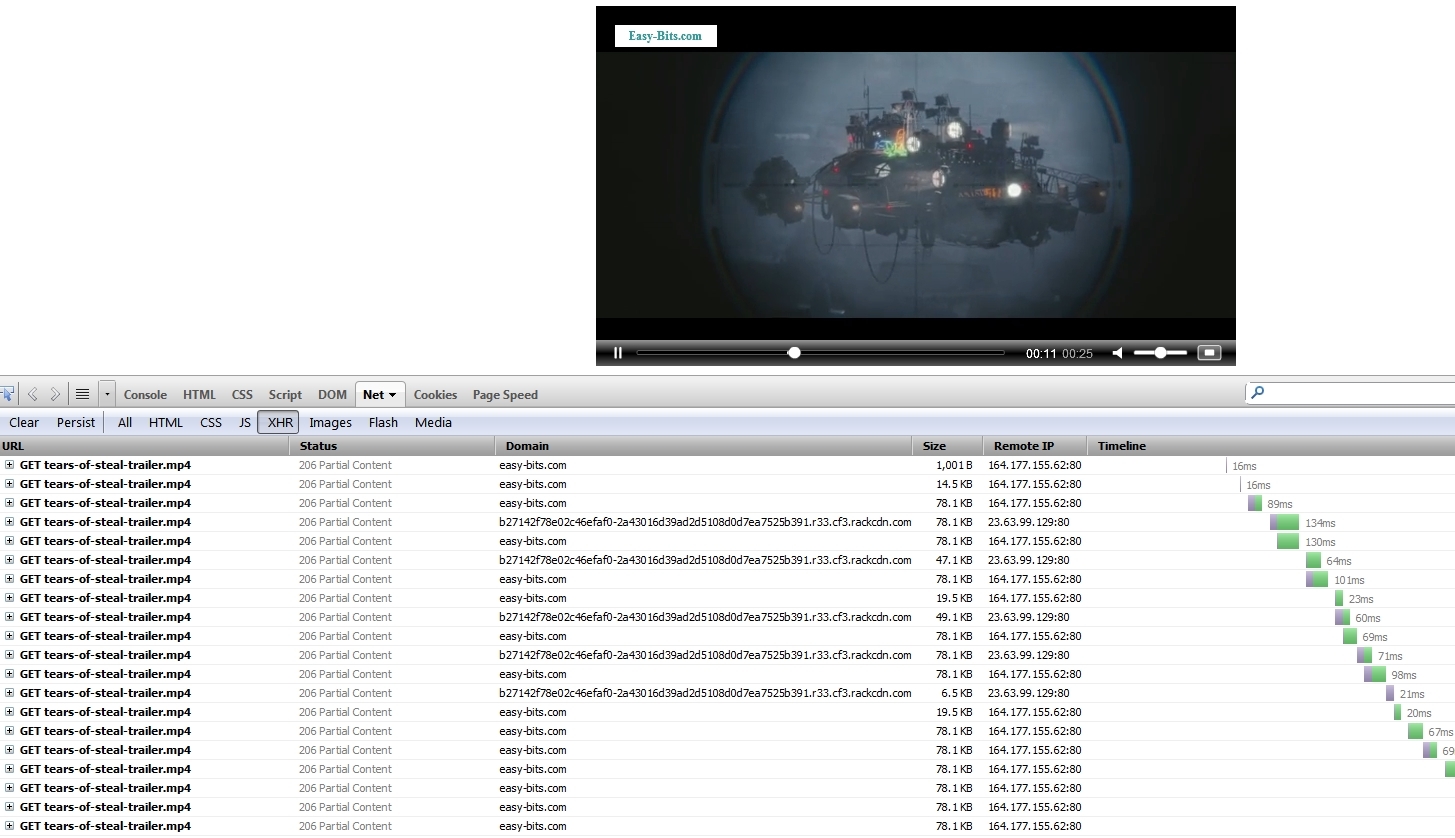Click the video frame showing airship

coord(916,185)
